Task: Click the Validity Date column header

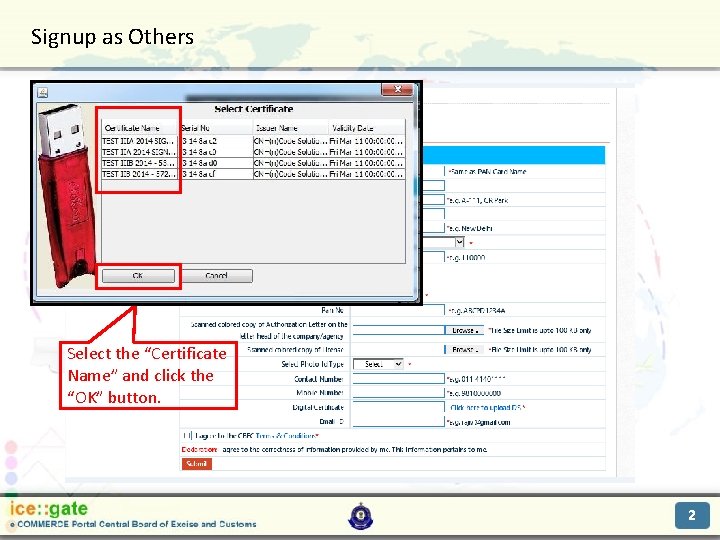Action: 367,128
